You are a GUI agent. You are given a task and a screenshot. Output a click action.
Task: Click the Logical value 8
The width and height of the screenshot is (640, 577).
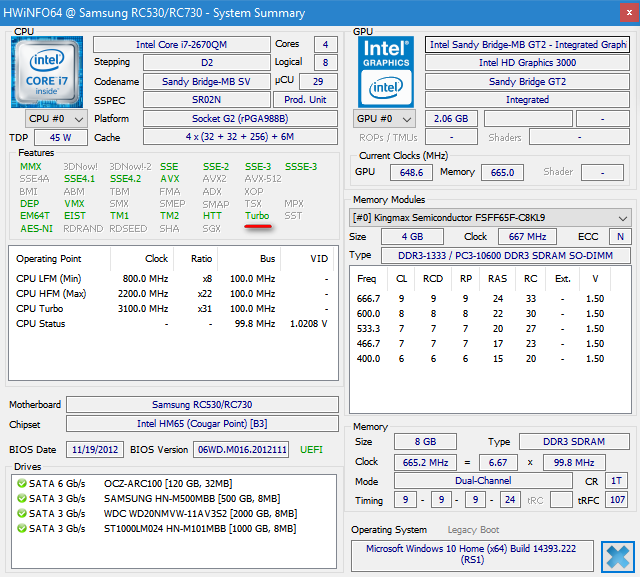[x=326, y=62]
